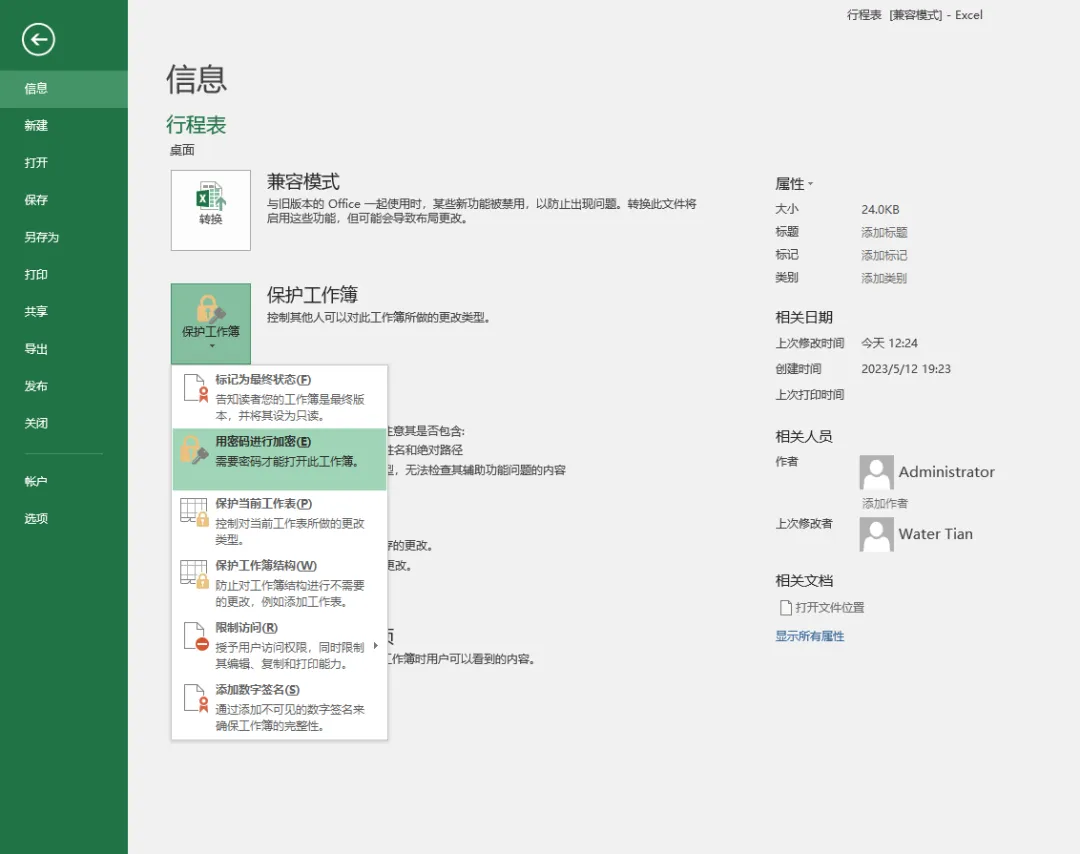Click the Administrator author avatar

click(x=876, y=472)
